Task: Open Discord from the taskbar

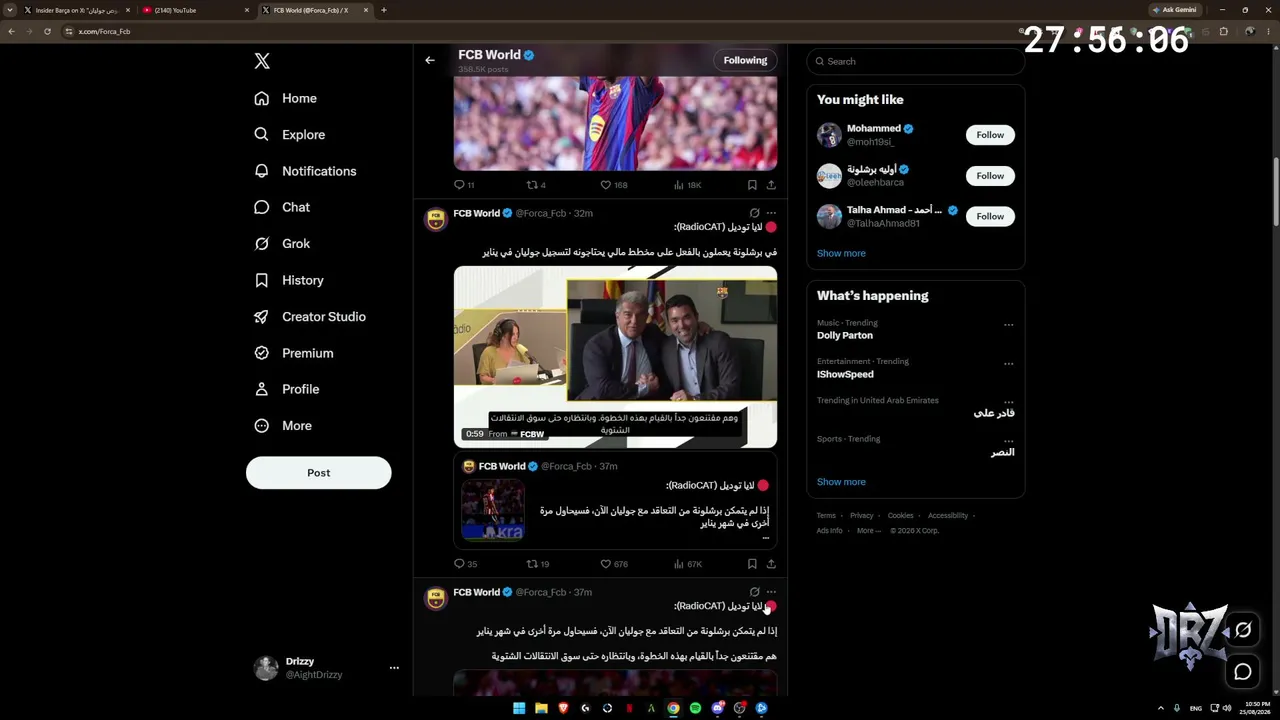Action: point(717,708)
